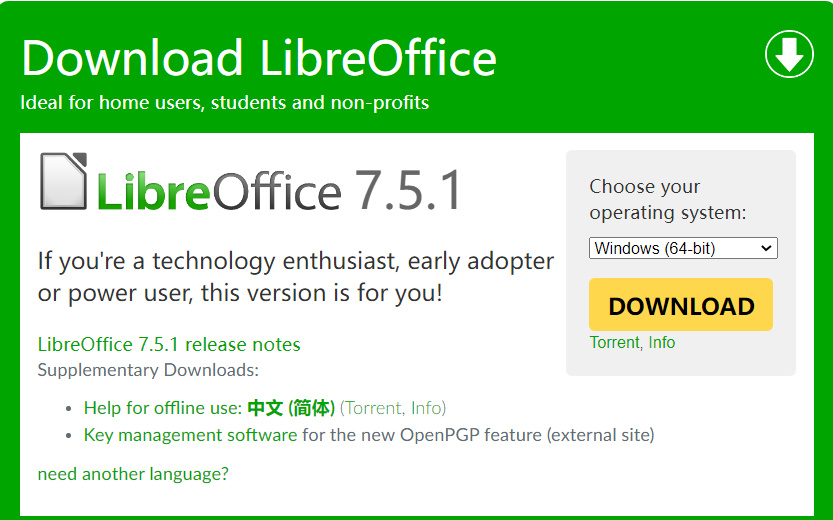Click the Torrent link below DOWNLOAD button
The image size is (833, 520).
[x=614, y=343]
